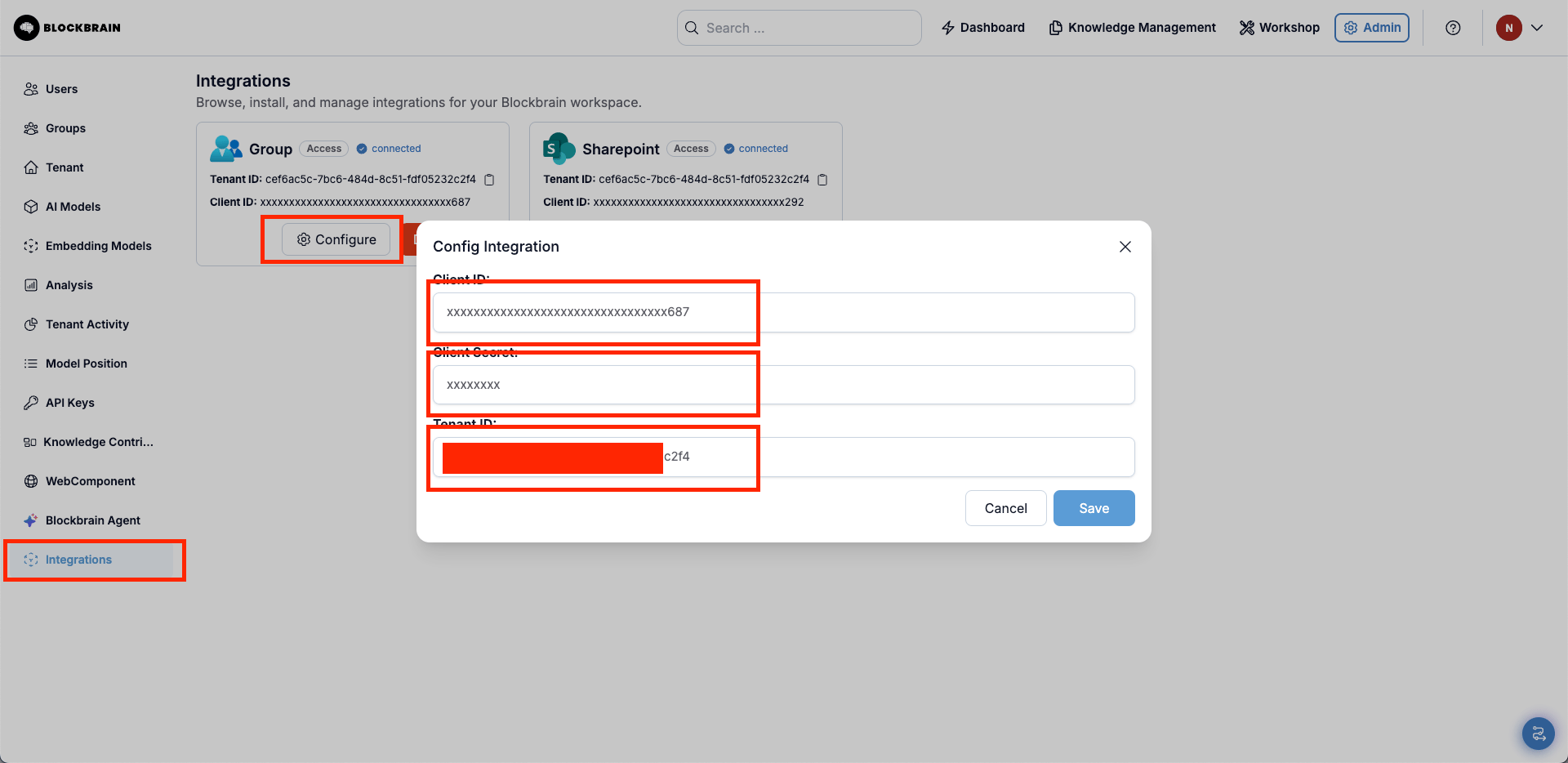
Task: Open the Dashboard tab in top navigation
Action: coord(983,28)
